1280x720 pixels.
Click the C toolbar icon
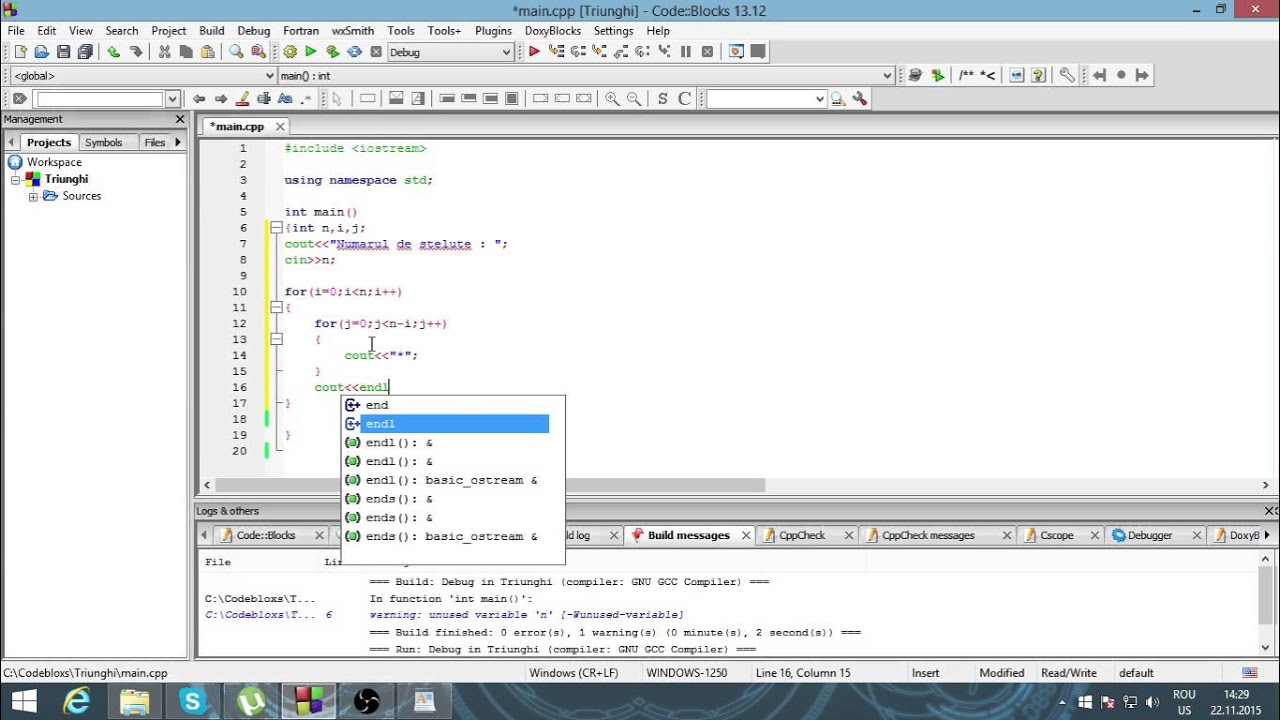click(x=684, y=99)
